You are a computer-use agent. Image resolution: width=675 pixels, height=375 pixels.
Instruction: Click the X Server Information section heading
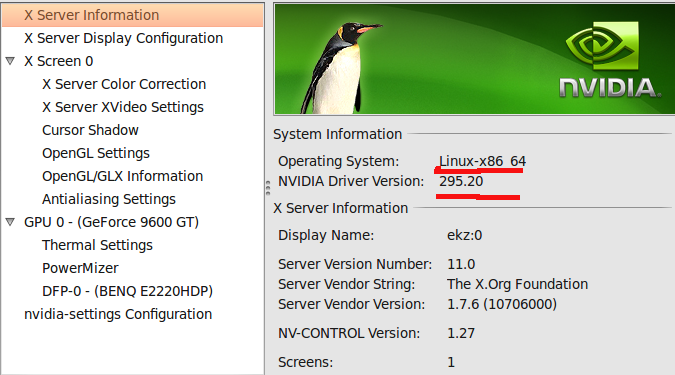(341, 208)
